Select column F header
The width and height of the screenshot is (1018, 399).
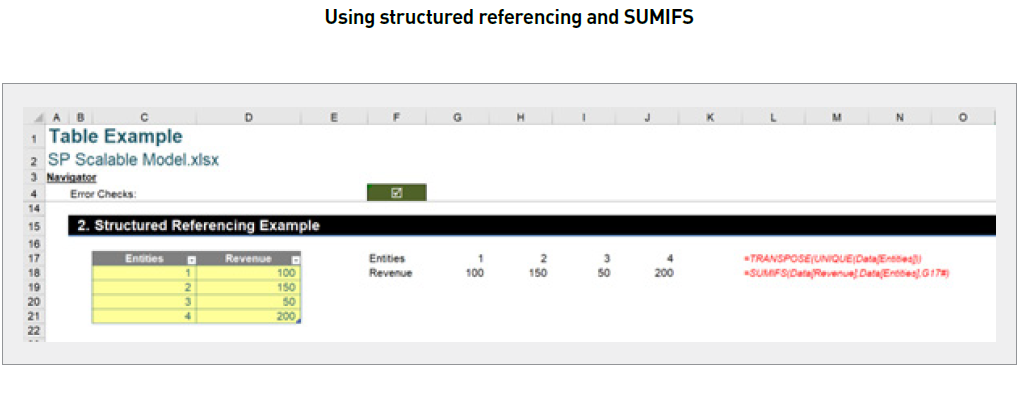pos(396,117)
